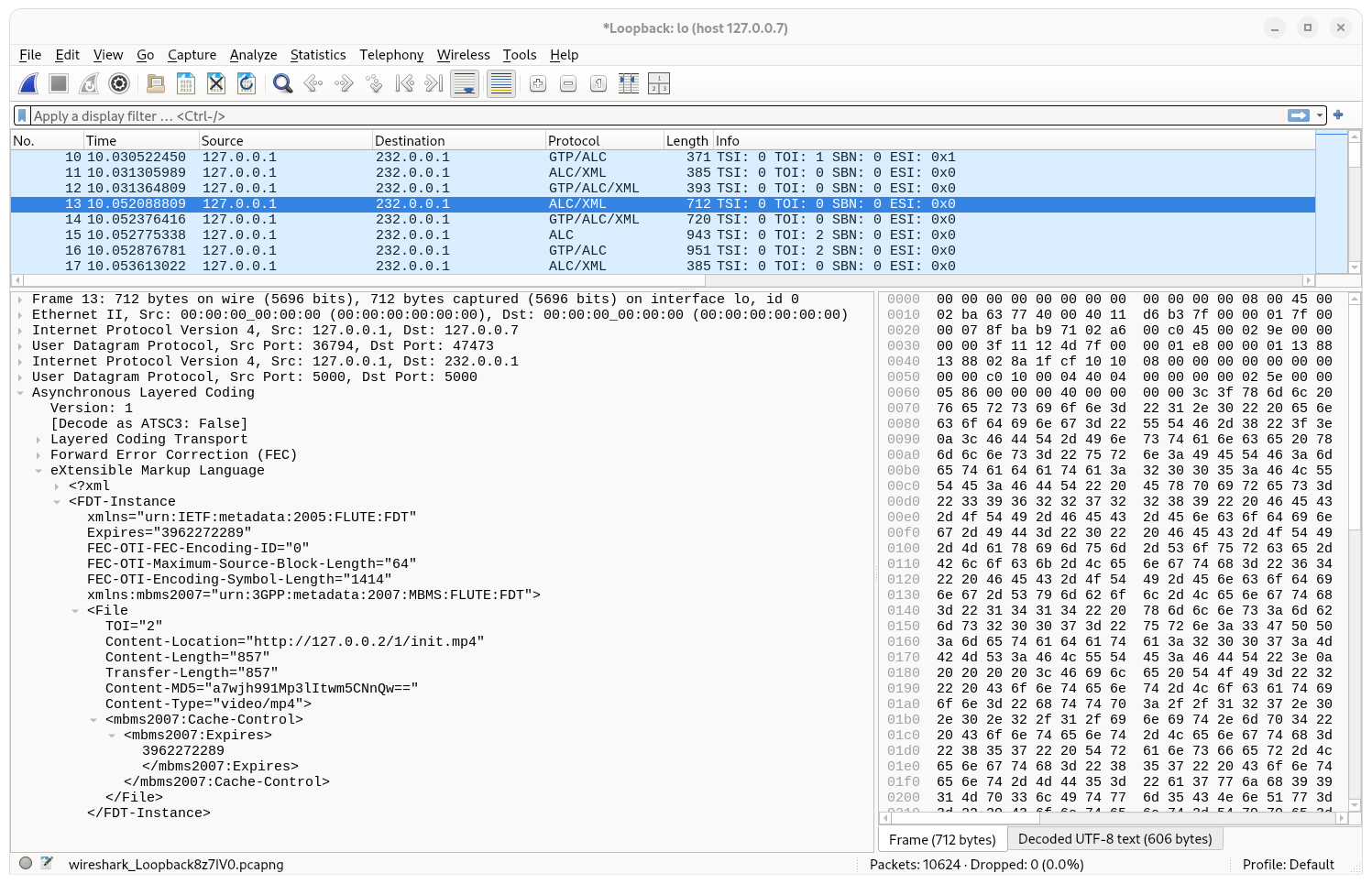Jump to the last packet

coord(431,82)
